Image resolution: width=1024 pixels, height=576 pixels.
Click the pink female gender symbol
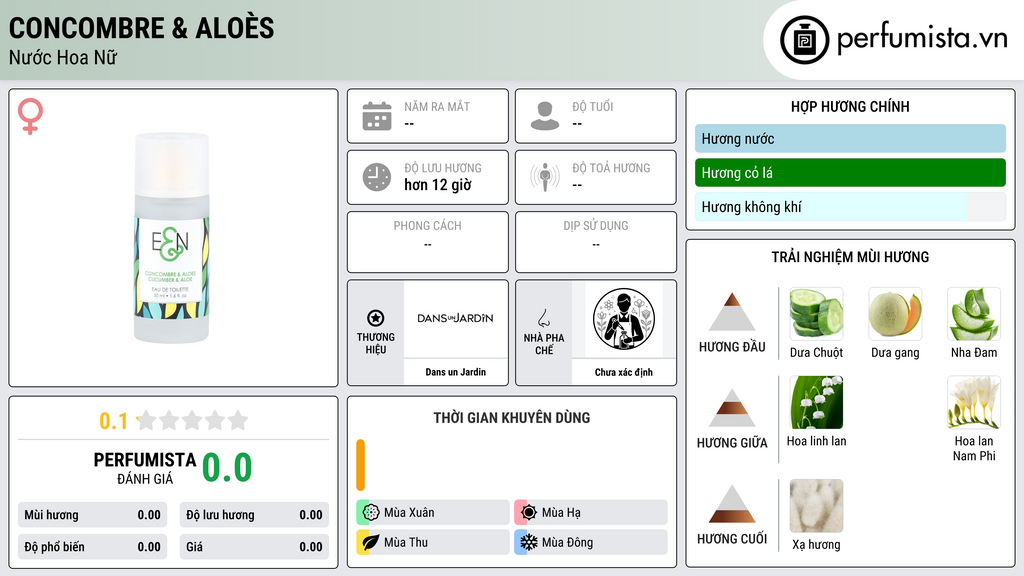pyautogui.click(x=30, y=116)
